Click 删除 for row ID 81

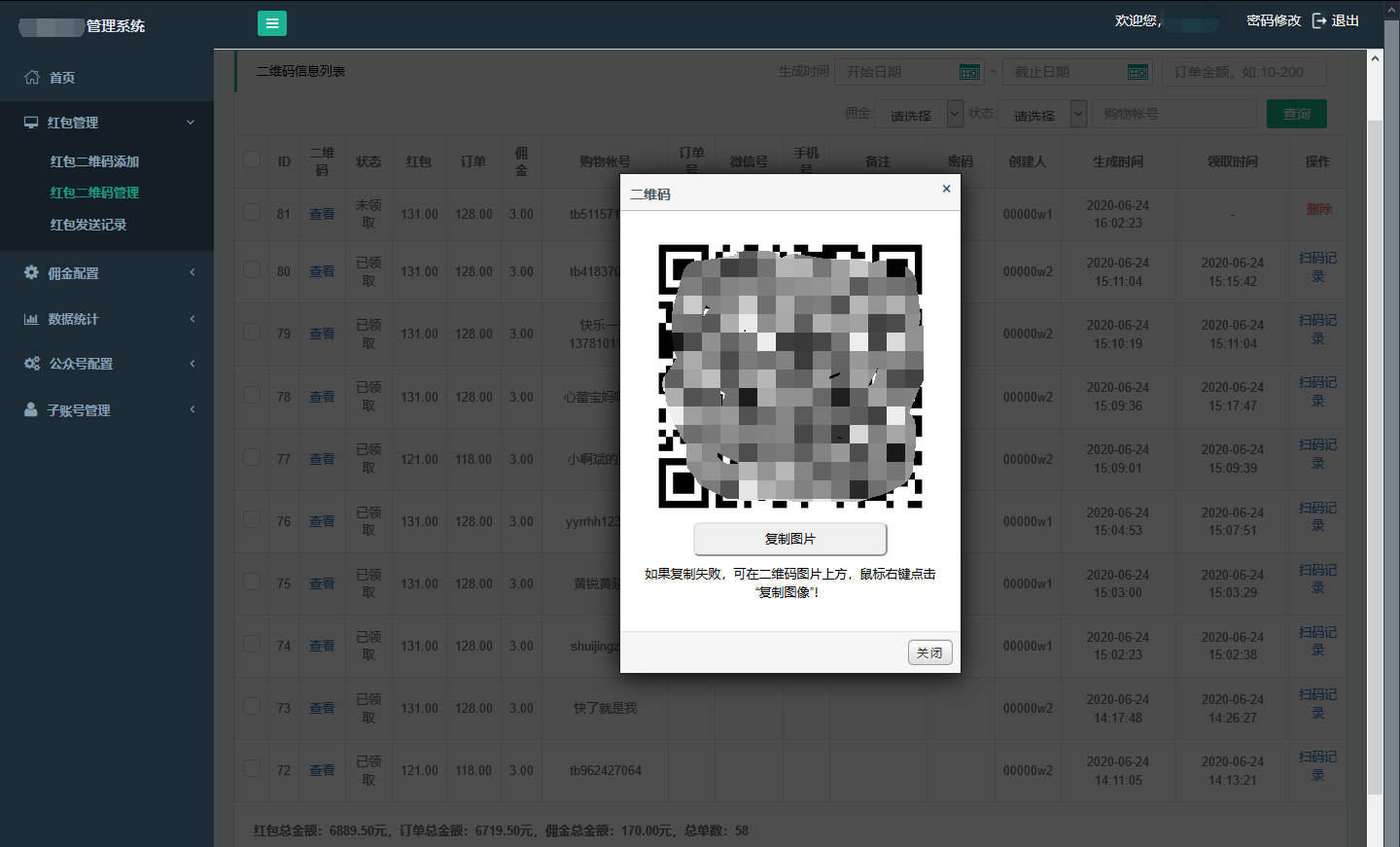(x=1319, y=209)
